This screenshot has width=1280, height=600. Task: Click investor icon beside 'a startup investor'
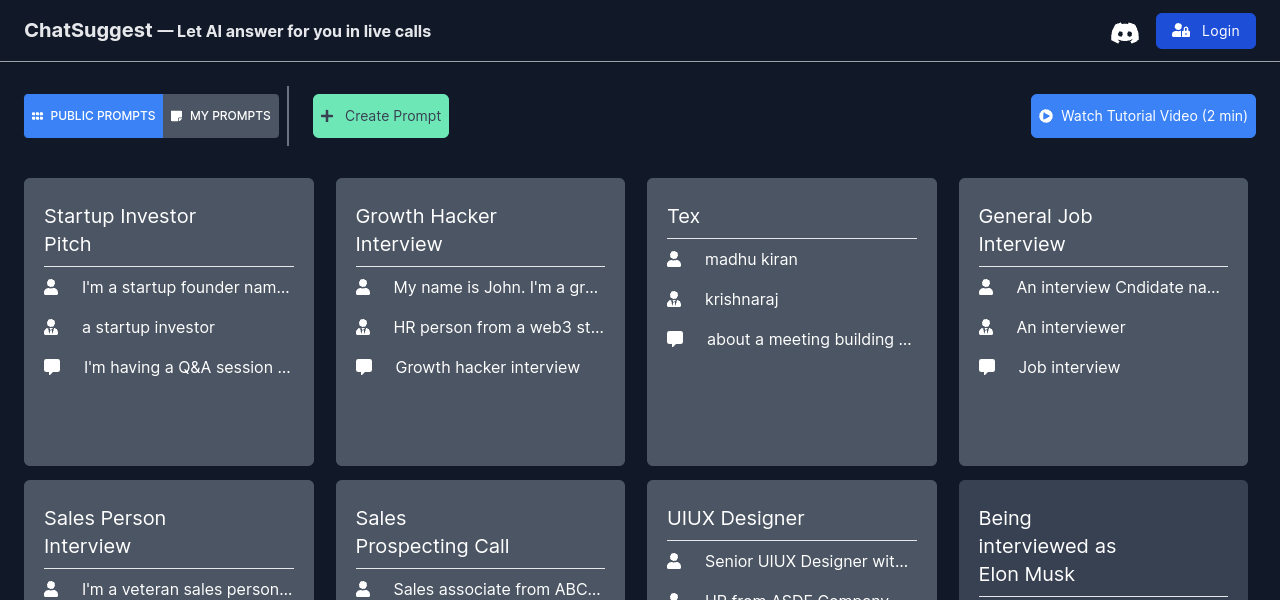coord(51,327)
